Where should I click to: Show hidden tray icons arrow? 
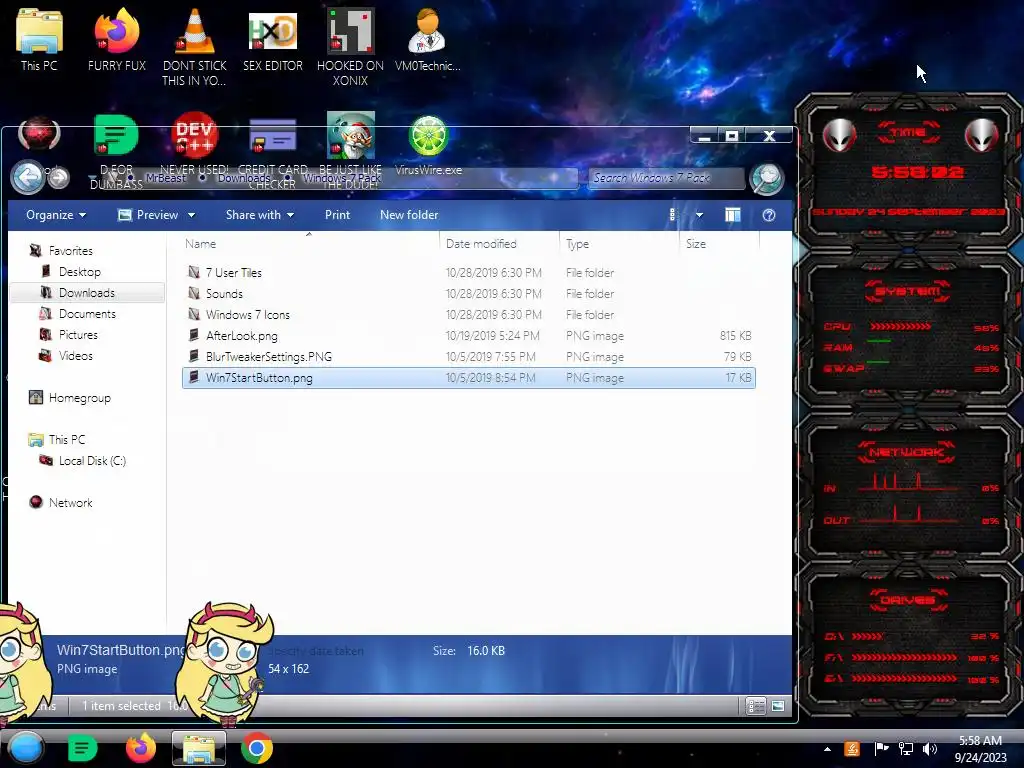tap(827, 749)
